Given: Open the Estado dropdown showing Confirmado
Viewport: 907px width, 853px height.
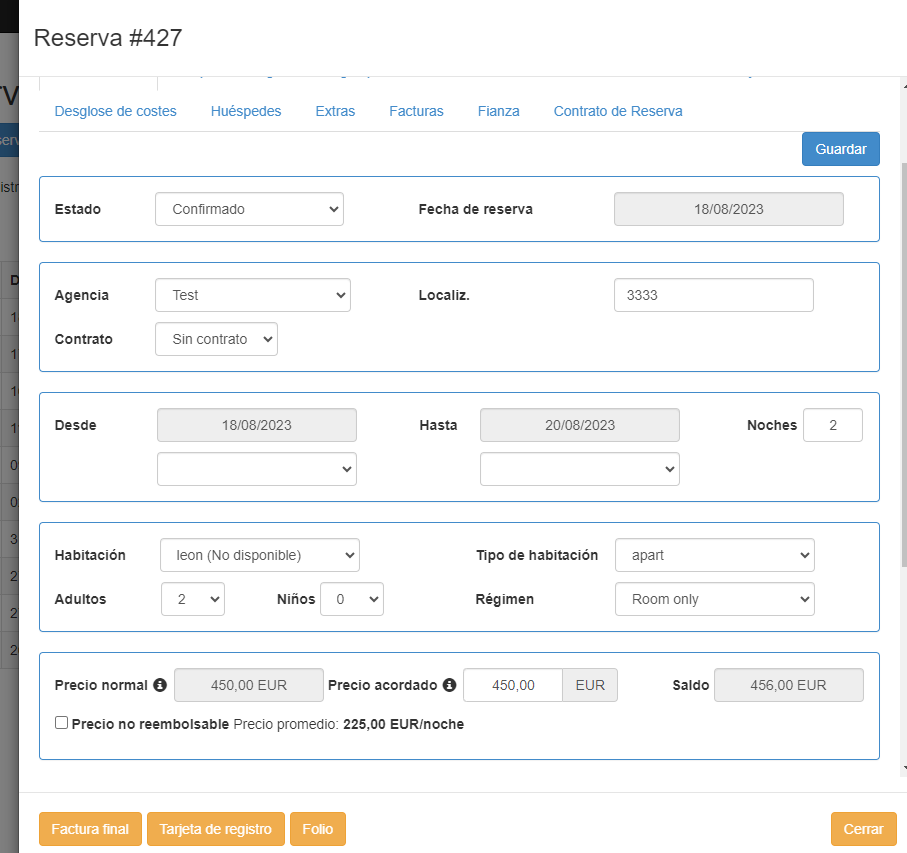Looking at the screenshot, I should pos(249,209).
